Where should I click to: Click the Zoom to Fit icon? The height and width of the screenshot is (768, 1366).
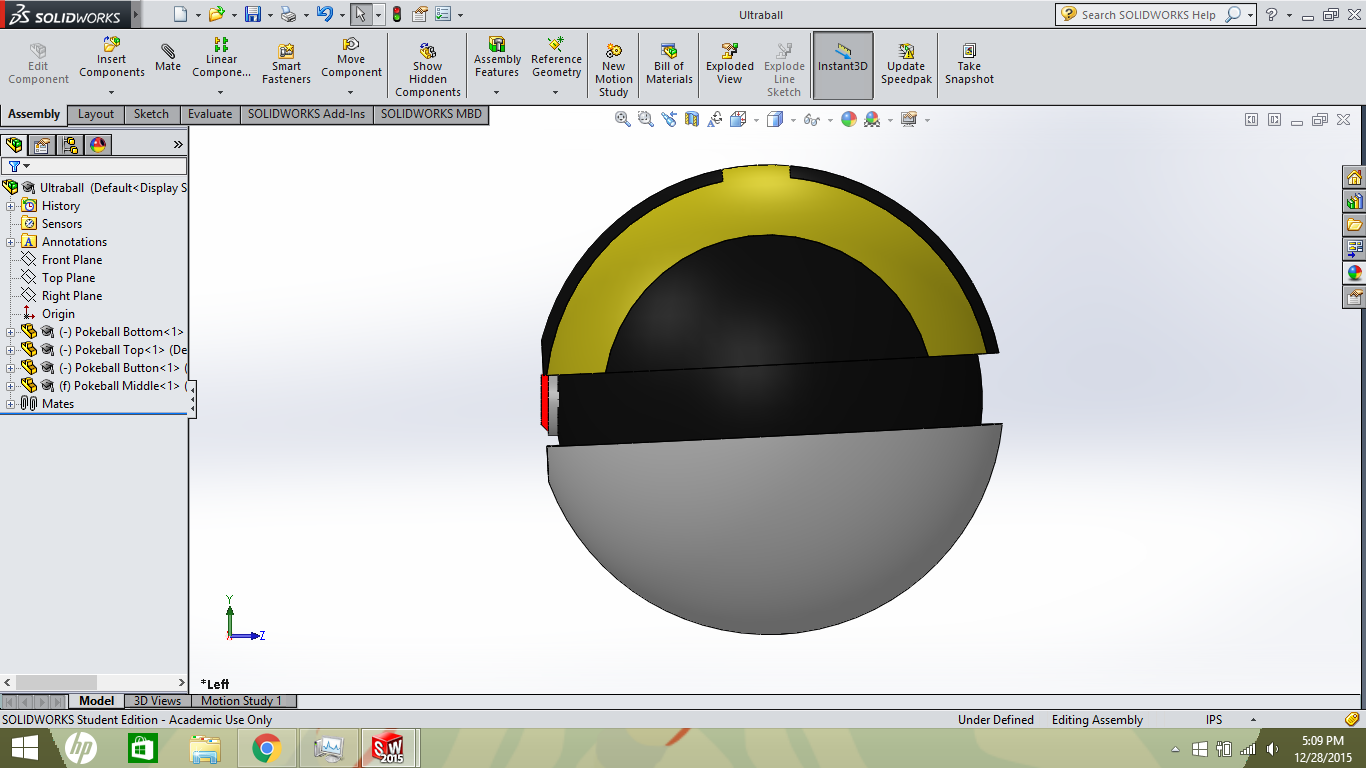click(622, 119)
